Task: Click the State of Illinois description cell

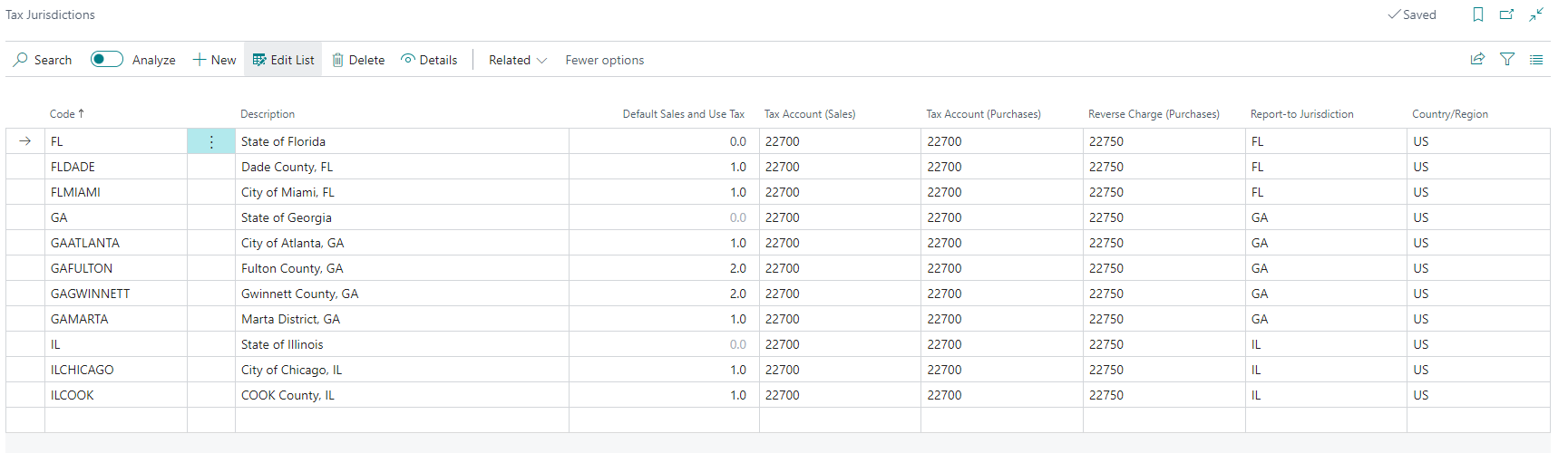Action: point(282,344)
